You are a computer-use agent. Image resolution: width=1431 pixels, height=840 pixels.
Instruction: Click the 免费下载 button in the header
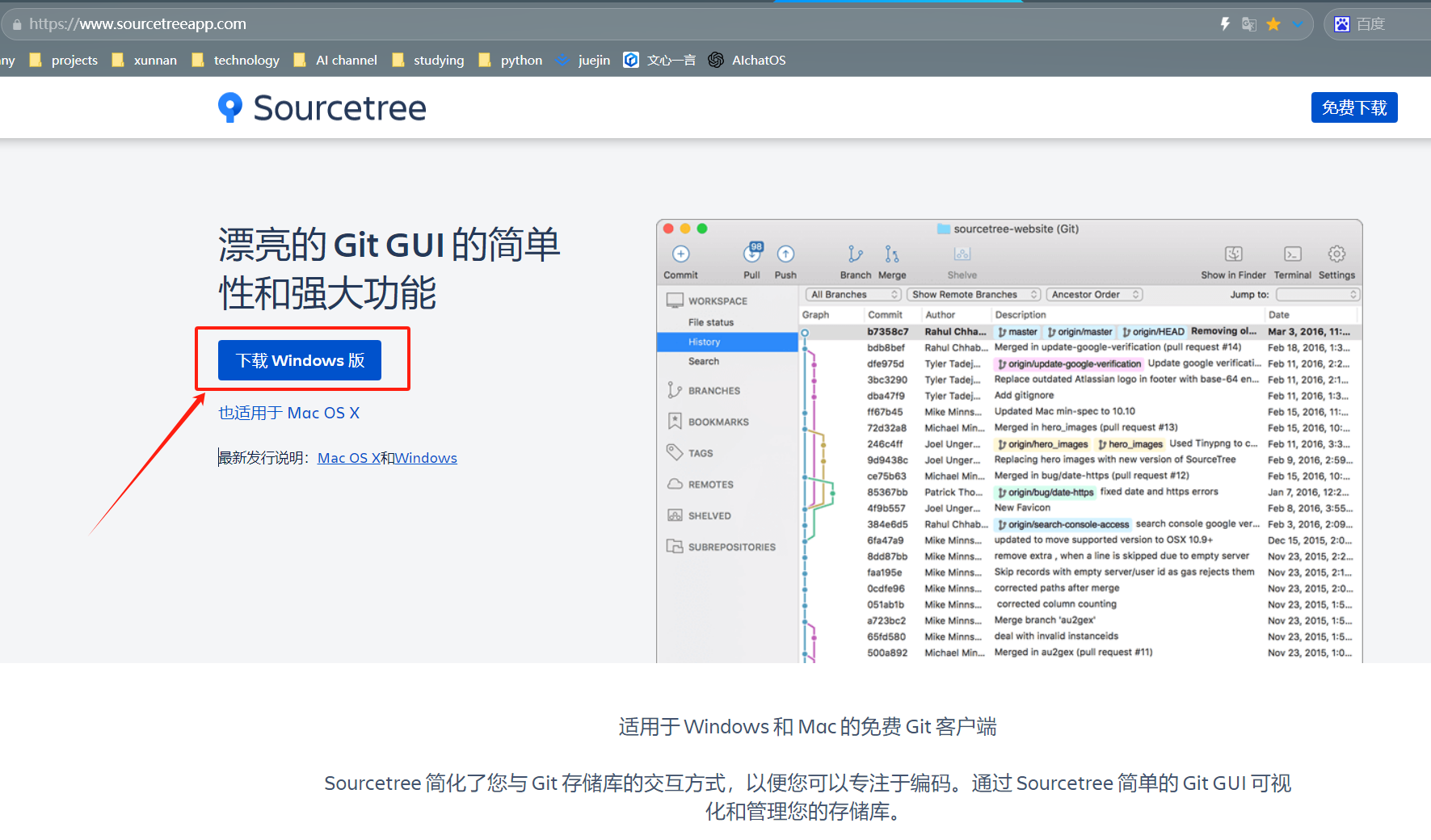click(x=1354, y=107)
